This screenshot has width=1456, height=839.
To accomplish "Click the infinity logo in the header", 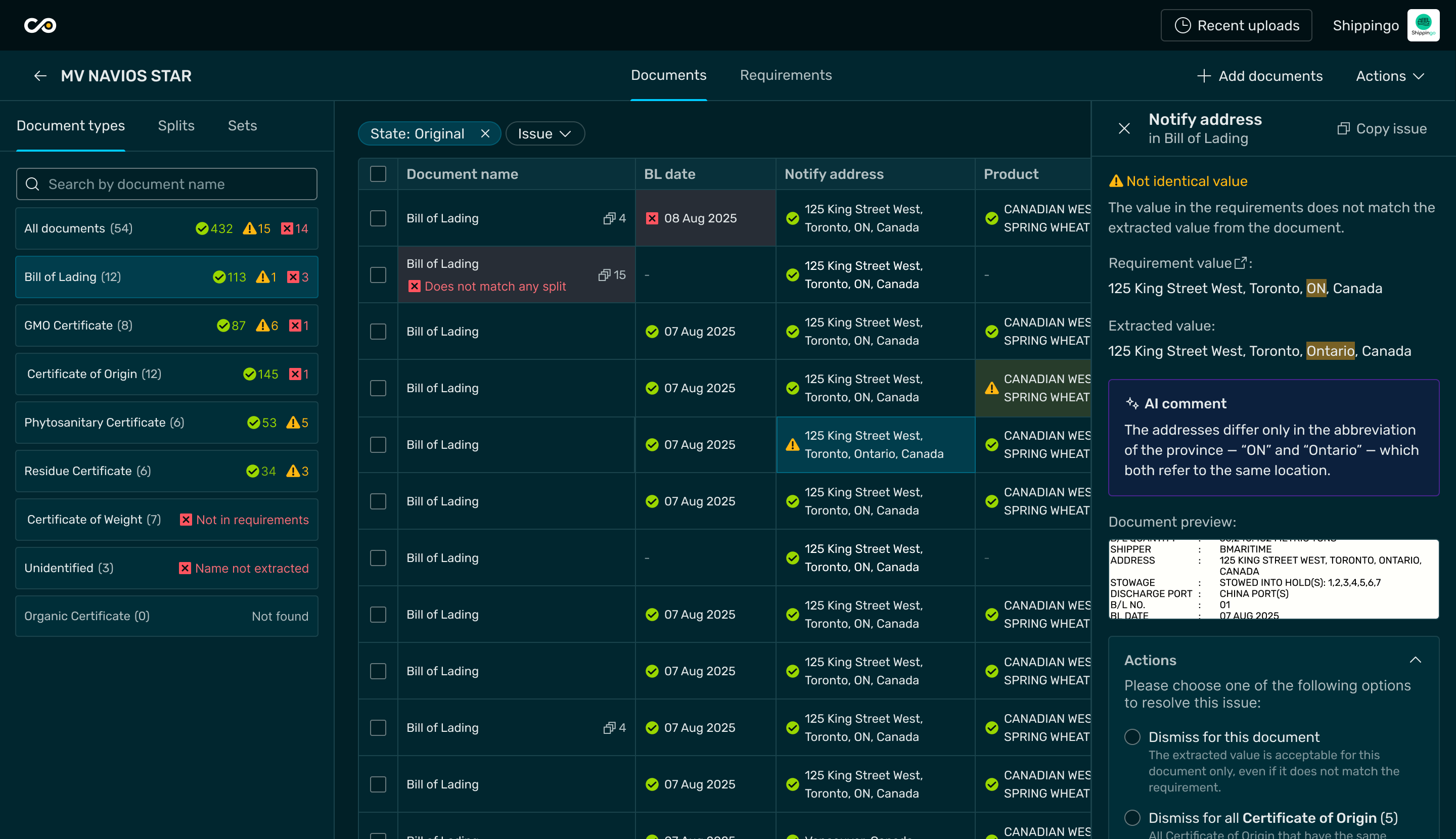I will [x=40, y=25].
